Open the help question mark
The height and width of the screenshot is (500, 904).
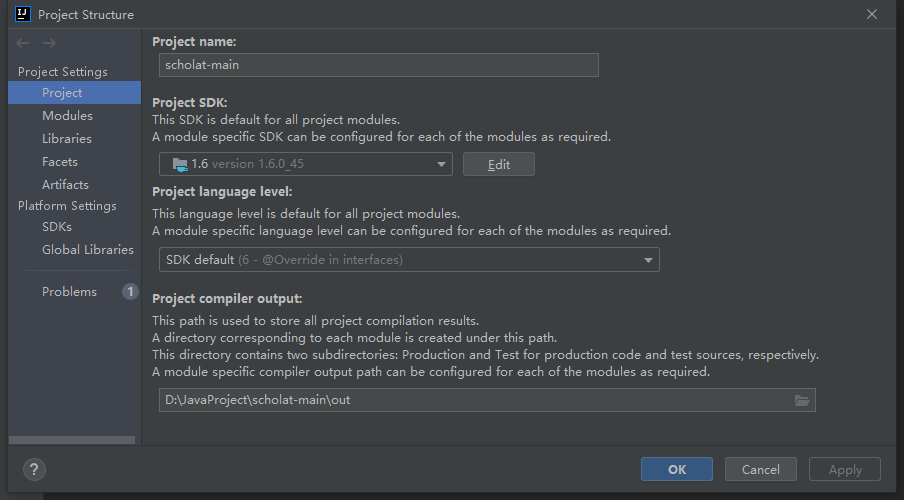click(34, 469)
